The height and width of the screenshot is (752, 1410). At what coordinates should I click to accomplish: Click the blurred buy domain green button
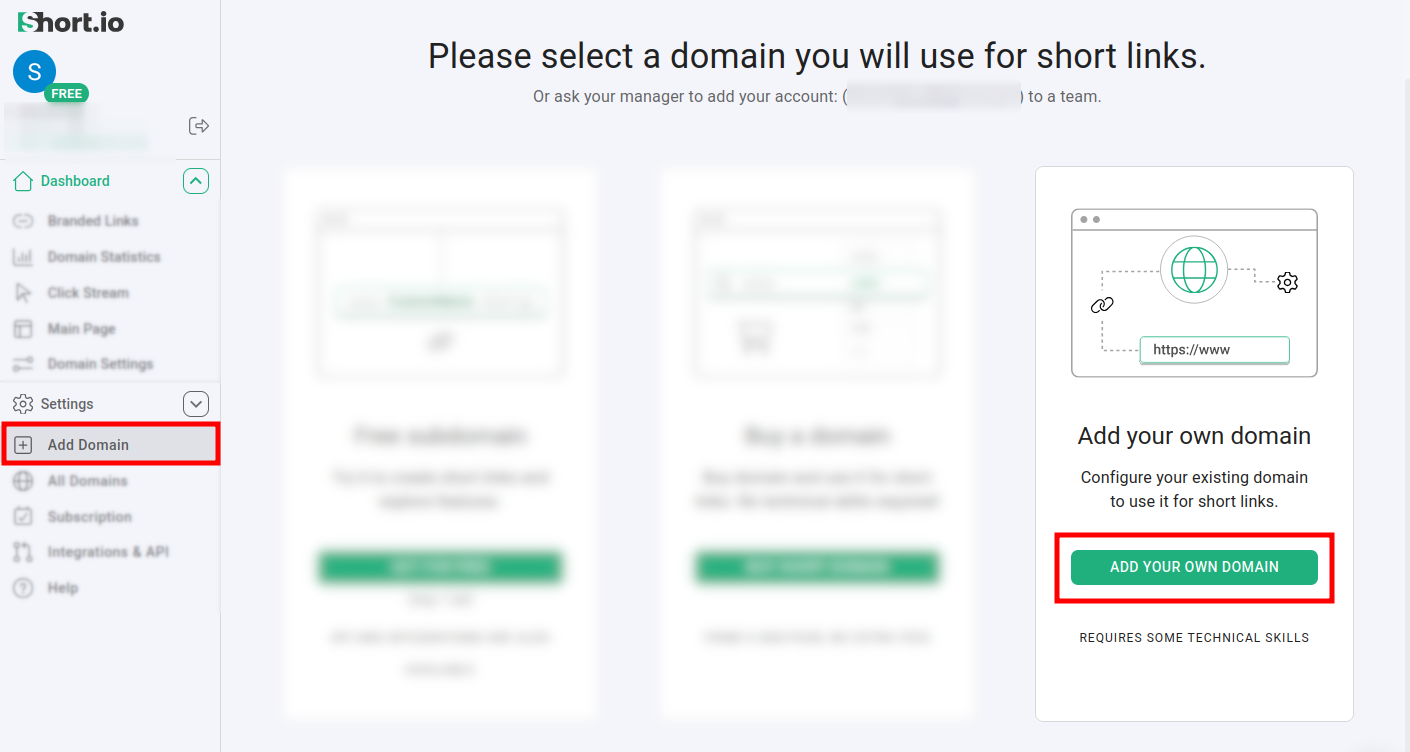click(816, 567)
